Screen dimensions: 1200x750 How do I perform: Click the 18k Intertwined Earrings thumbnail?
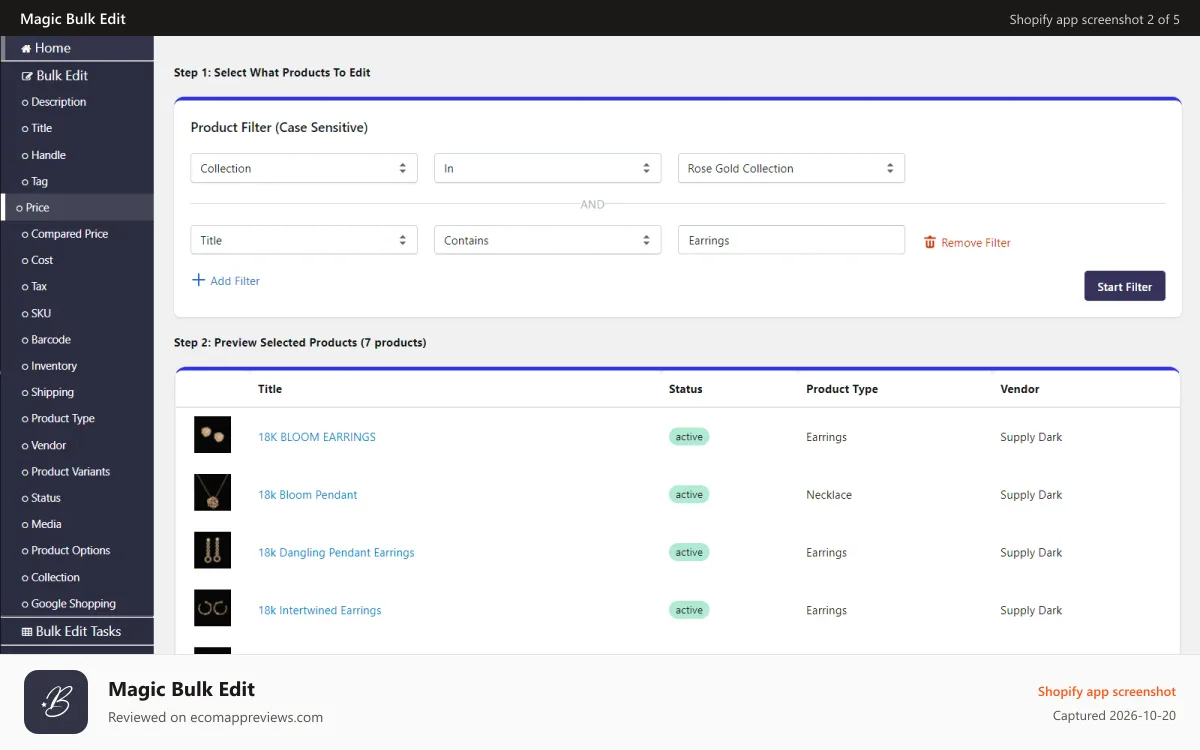(212, 608)
